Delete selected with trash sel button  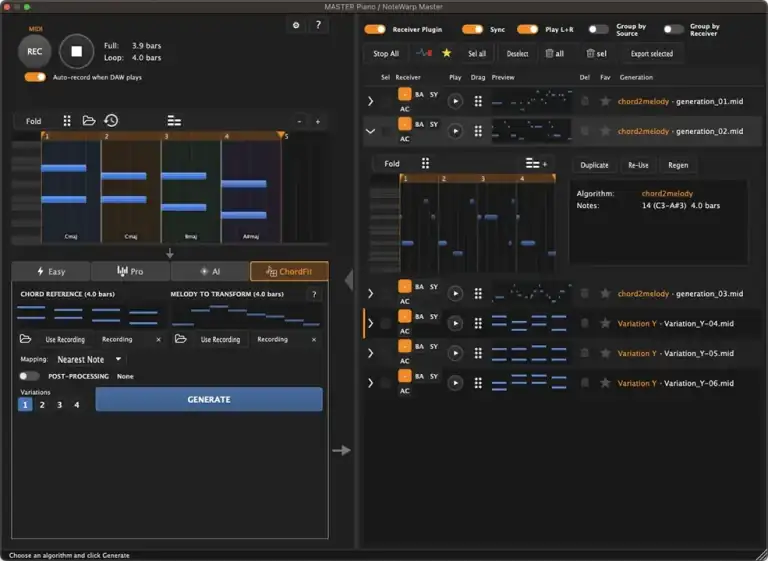(596, 53)
